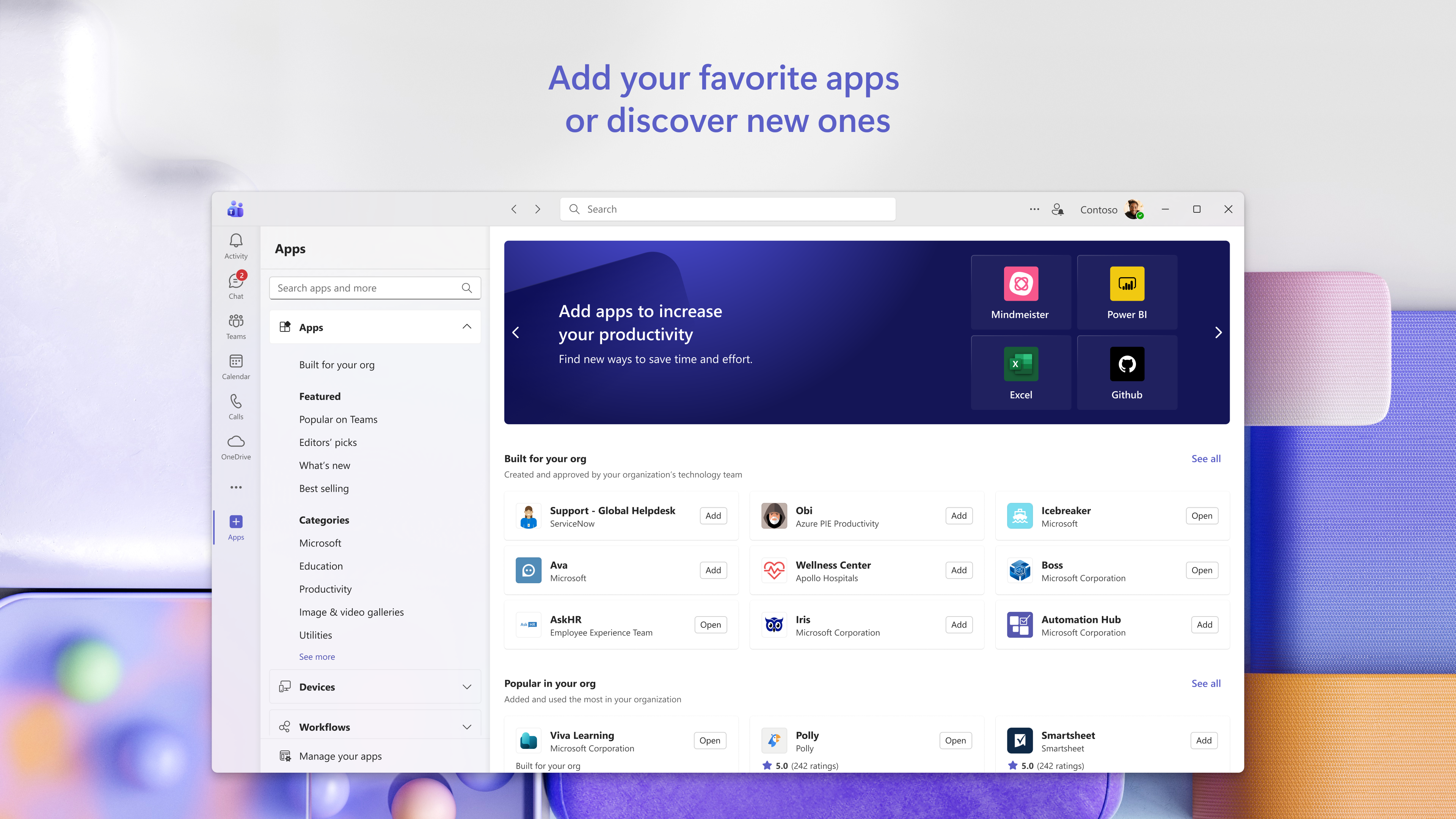
Task: Open Teams from the sidebar
Action: tap(236, 327)
